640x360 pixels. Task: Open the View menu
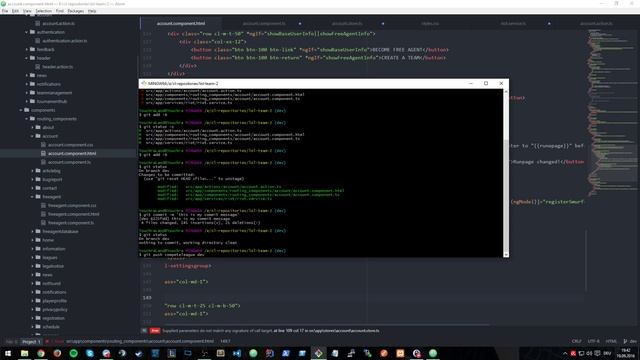pos(27,11)
